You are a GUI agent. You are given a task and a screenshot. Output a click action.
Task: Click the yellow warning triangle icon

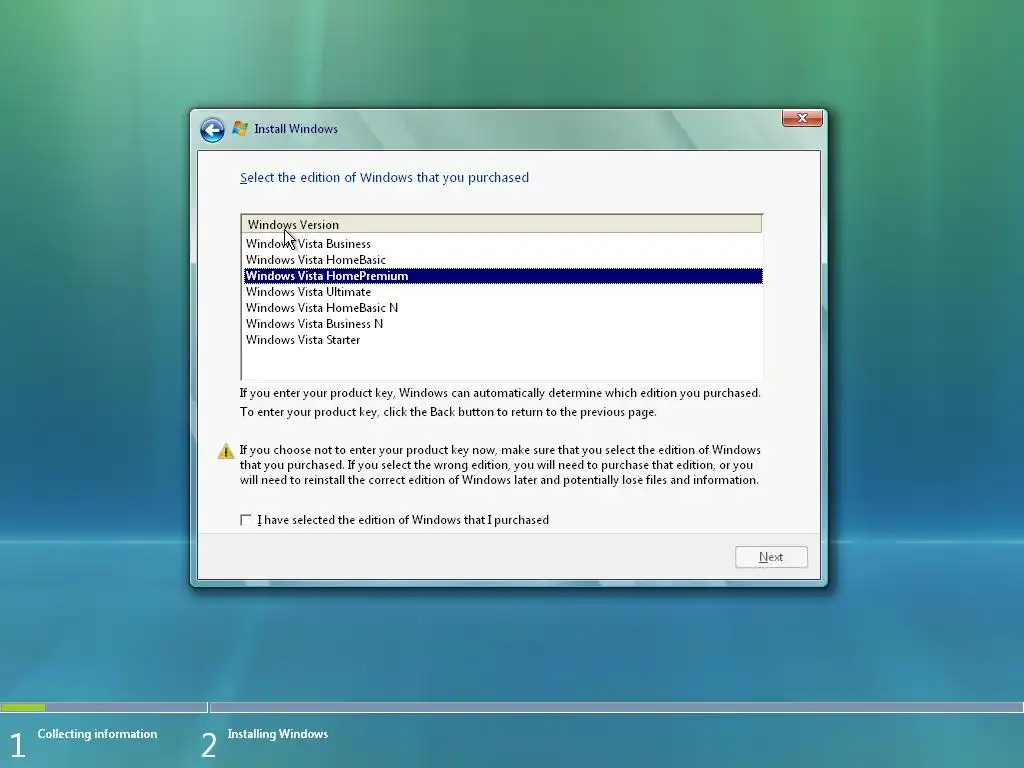[226, 451]
